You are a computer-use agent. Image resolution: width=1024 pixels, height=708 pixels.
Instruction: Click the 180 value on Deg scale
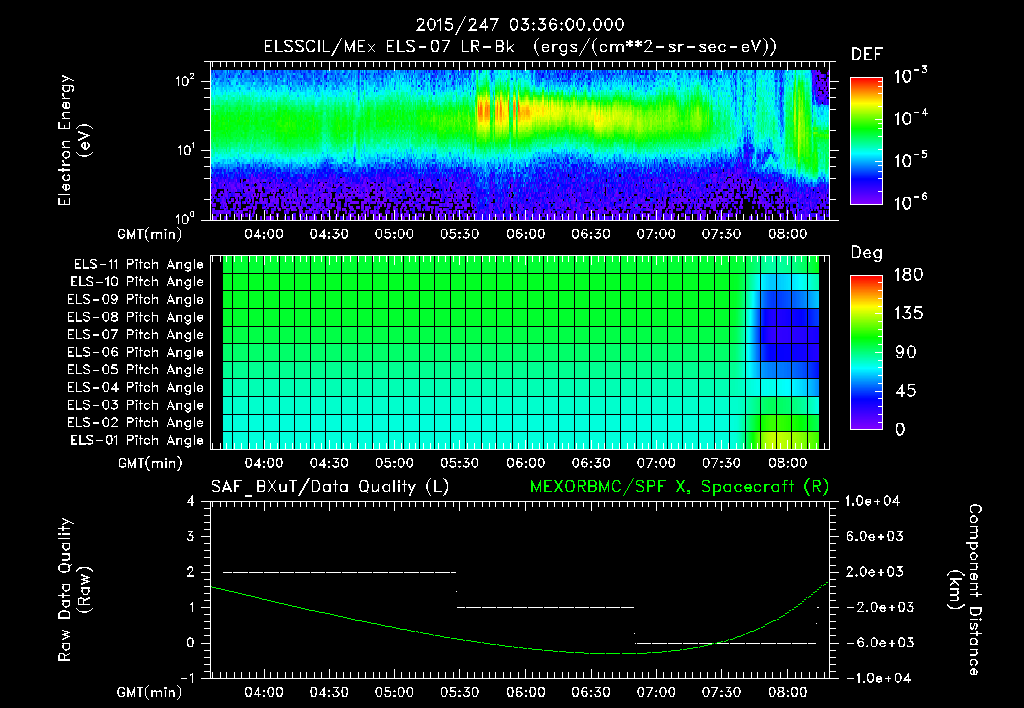pyautogui.click(x=908, y=275)
